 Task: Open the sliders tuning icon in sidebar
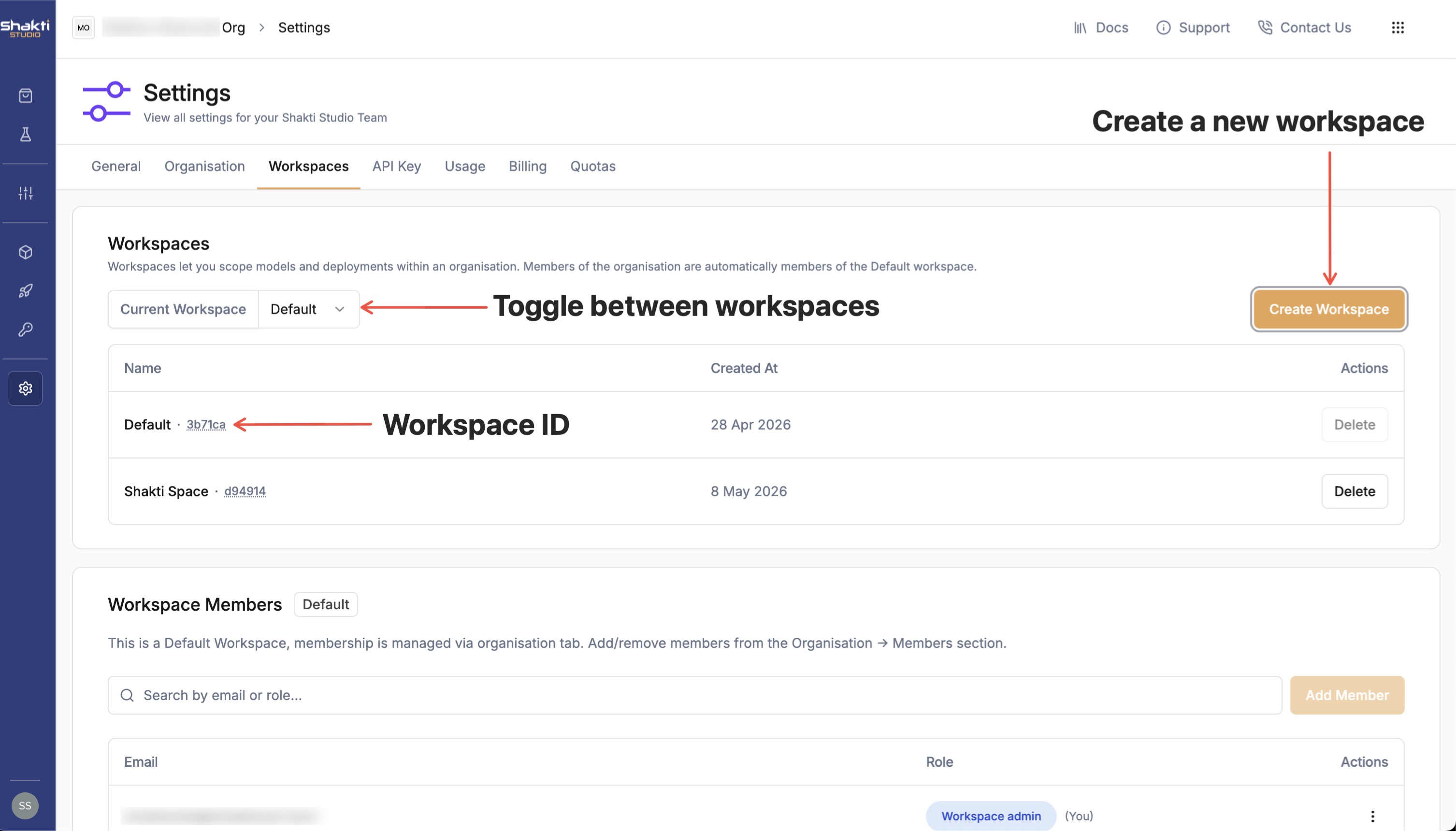[x=25, y=193]
